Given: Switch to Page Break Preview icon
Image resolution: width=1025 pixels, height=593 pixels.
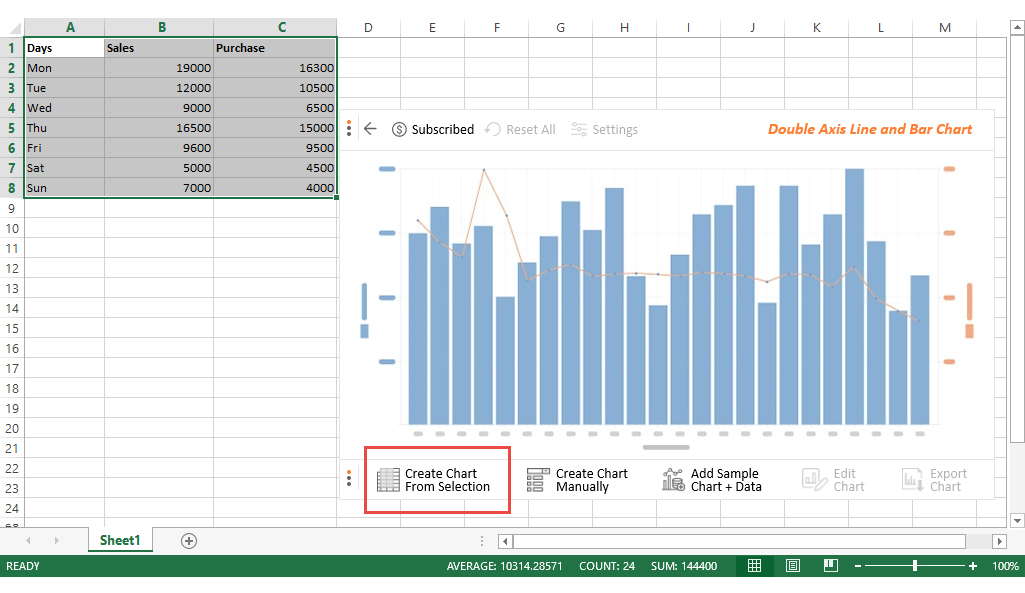Looking at the screenshot, I should pos(831,566).
